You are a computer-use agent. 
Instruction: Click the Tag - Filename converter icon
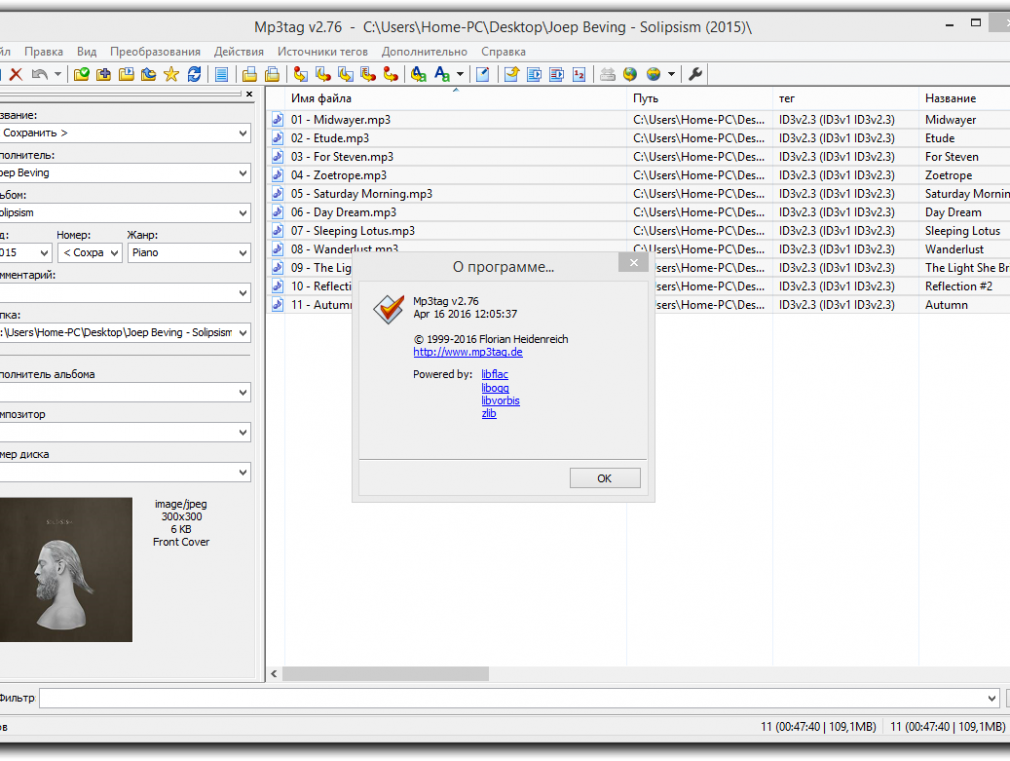coord(300,74)
